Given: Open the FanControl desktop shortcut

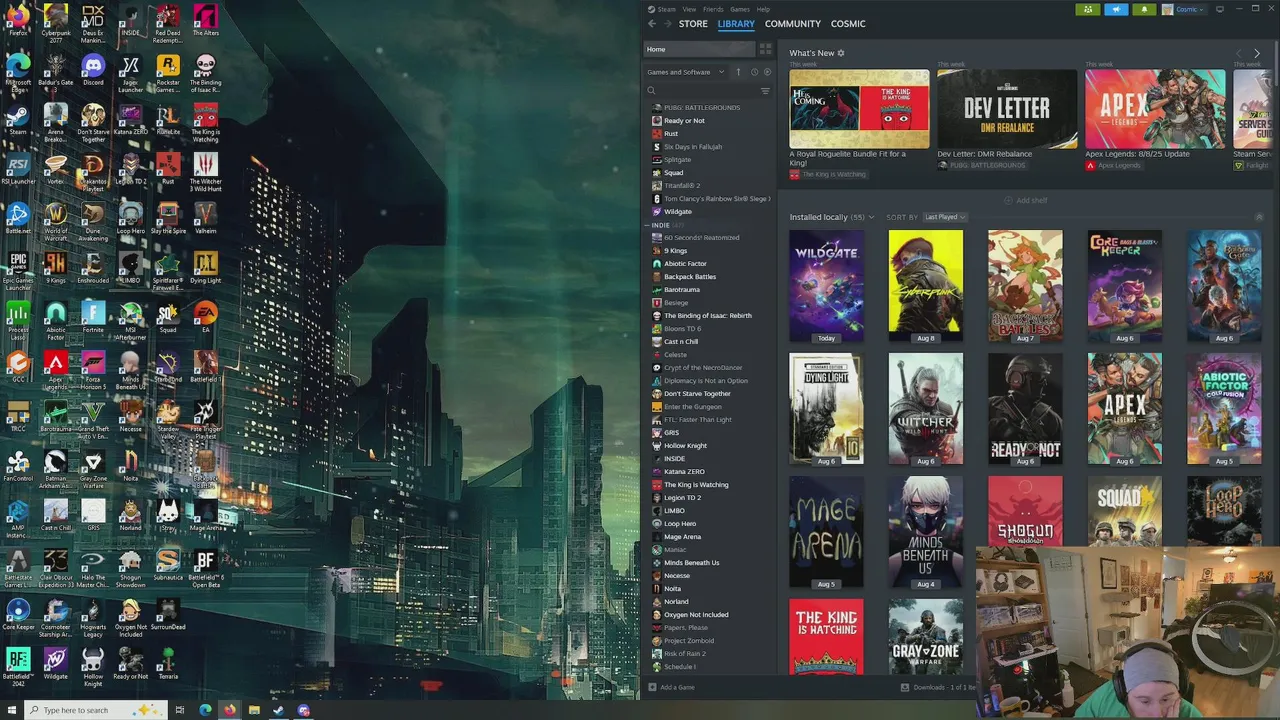Looking at the screenshot, I should pyautogui.click(x=18, y=466).
